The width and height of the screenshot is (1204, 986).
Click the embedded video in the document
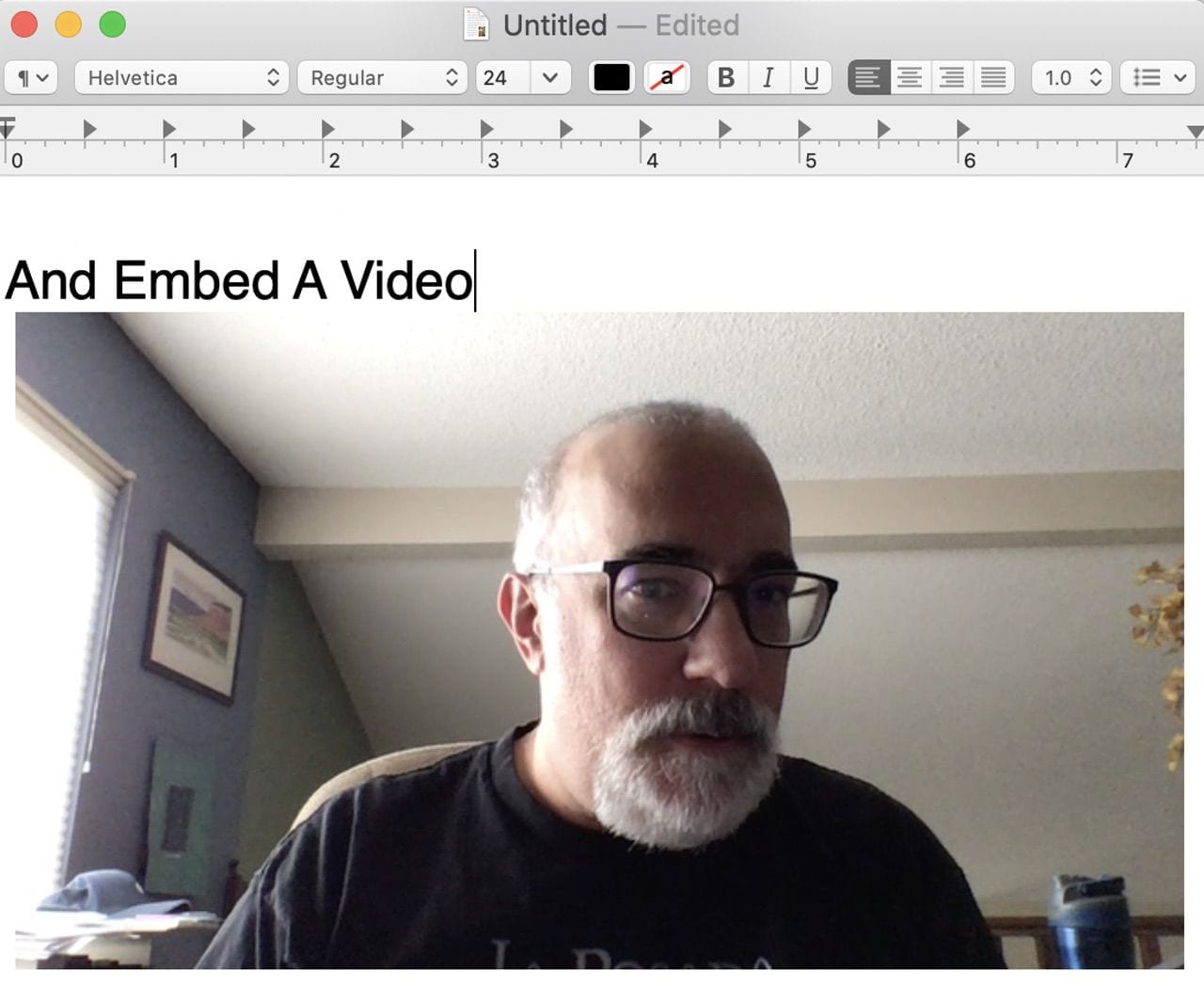point(599,640)
